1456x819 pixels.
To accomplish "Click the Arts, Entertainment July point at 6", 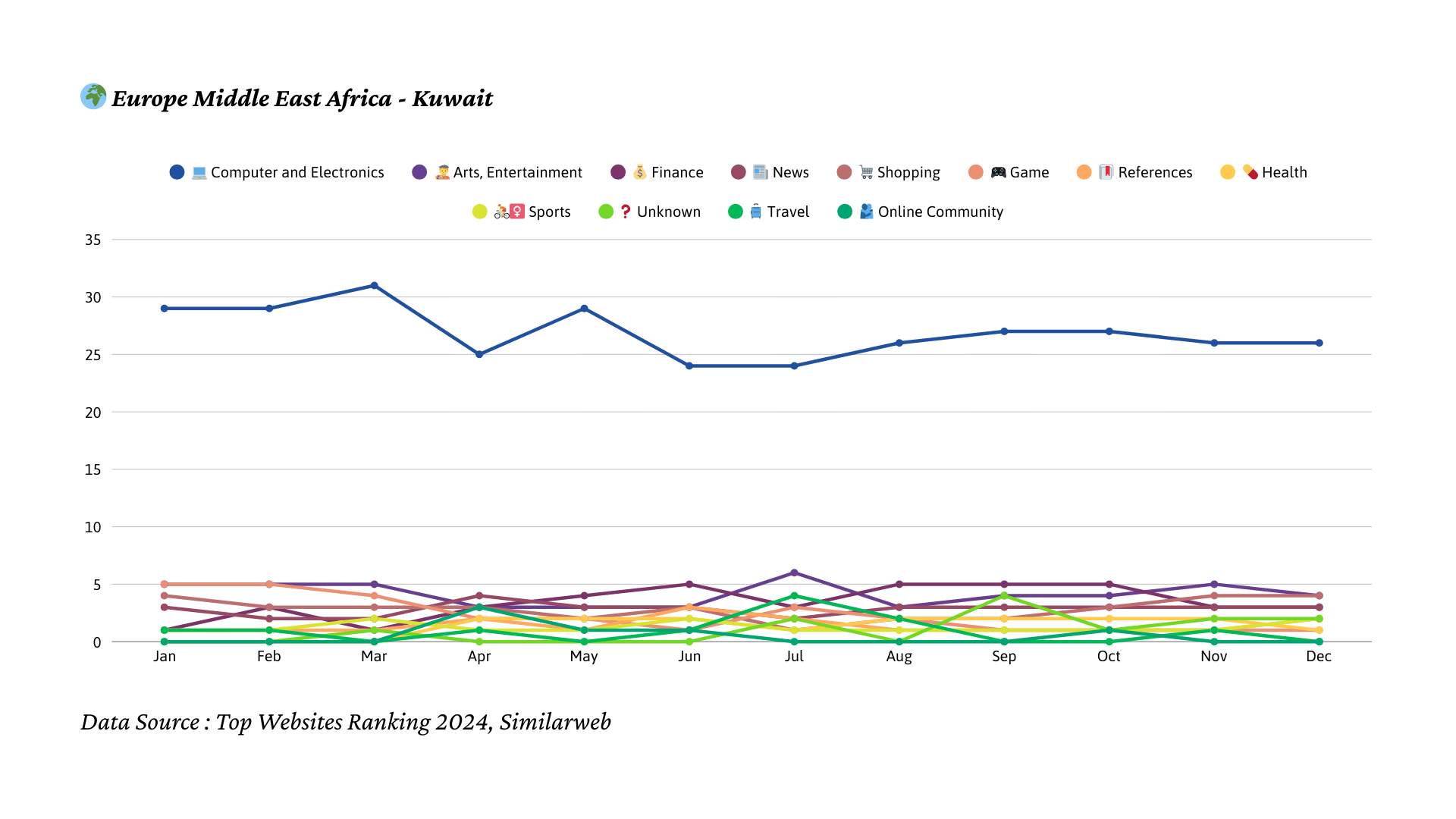I will 794,573.
